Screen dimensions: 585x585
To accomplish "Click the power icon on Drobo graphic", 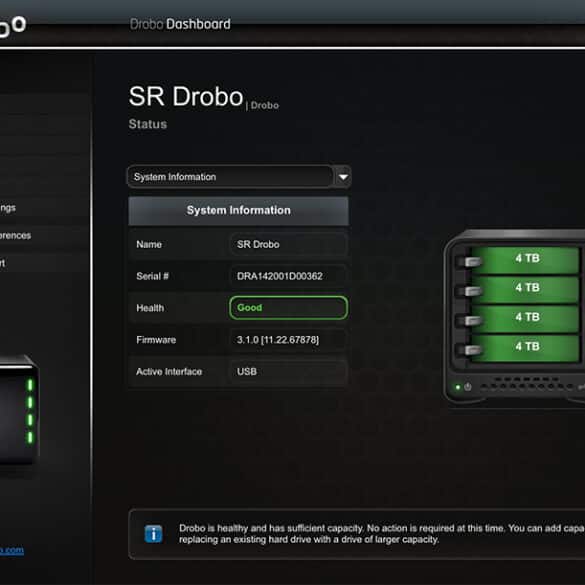I will (x=467, y=387).
